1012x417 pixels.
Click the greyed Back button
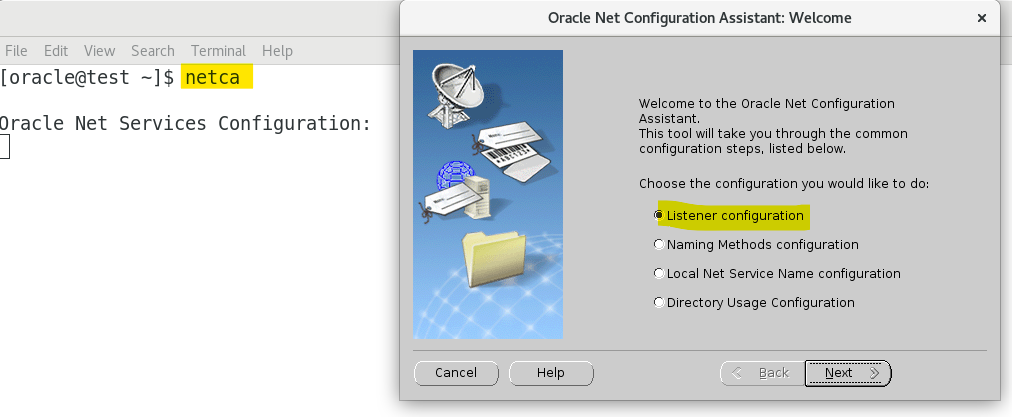pos(762,373)
